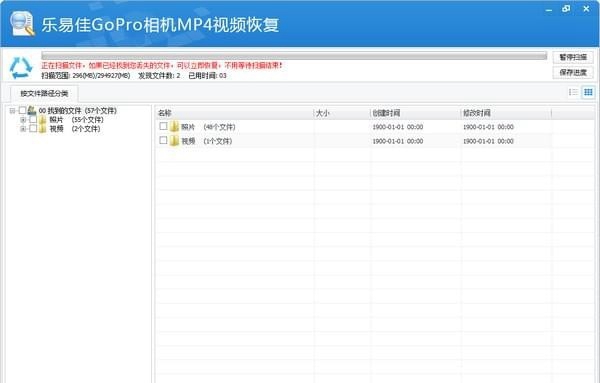The height and width of the screenshot is (383, 600).
Task: Sort by the 名称 column header
Action: click(x=235, y=113)
